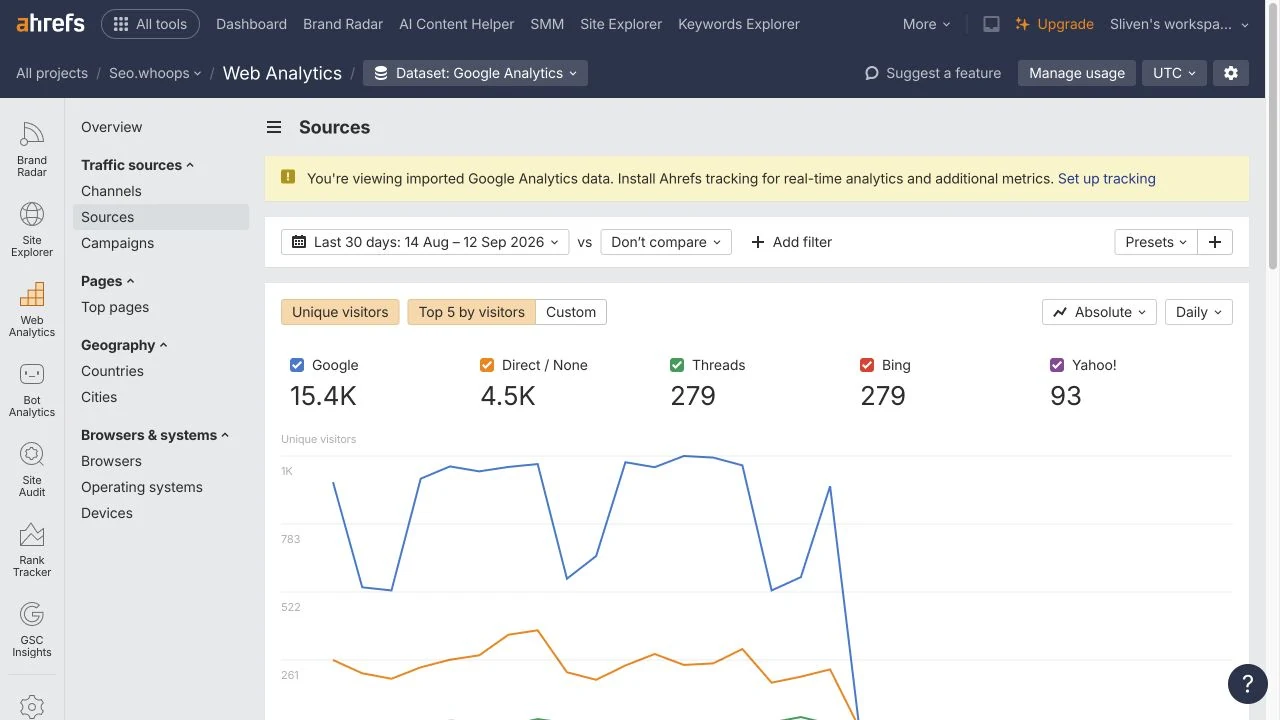Open Cities in side menu
The height and width of the screenshot is (720, 1280).
coord(99,397)
